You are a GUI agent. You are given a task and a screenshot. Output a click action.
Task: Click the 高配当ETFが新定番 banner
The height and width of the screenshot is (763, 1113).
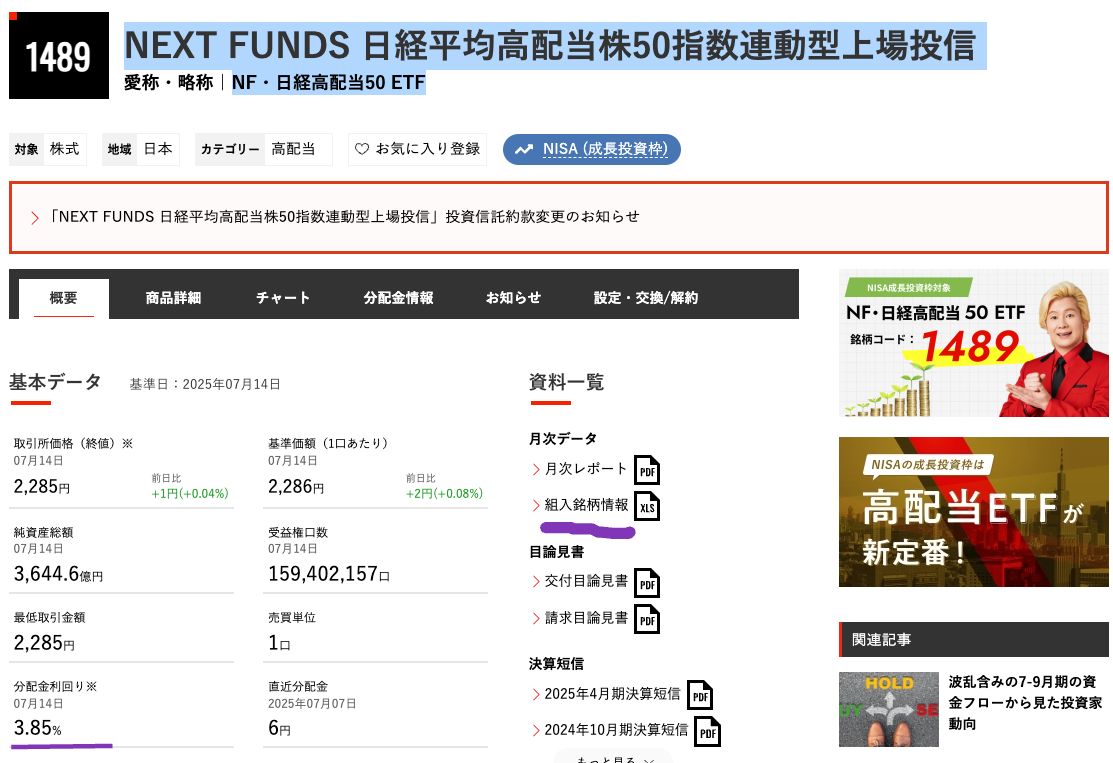click(x=973, y=512)
